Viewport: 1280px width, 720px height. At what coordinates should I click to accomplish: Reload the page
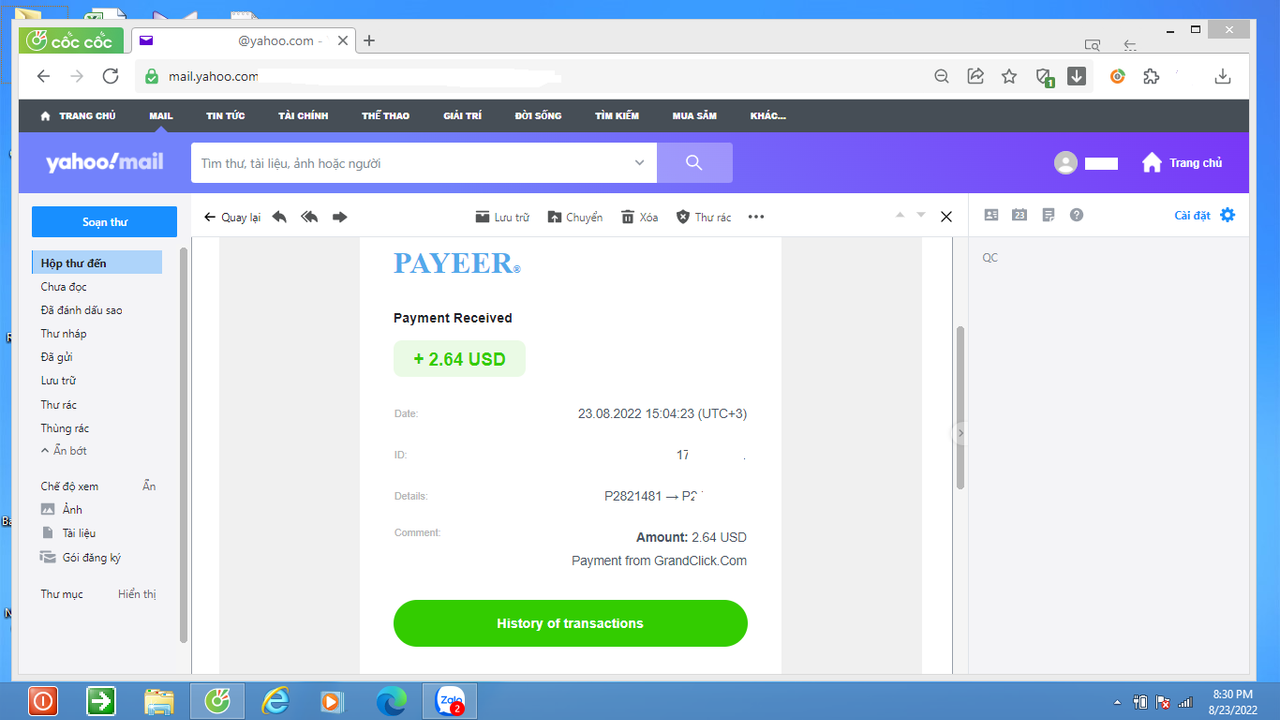click(111, 76)
